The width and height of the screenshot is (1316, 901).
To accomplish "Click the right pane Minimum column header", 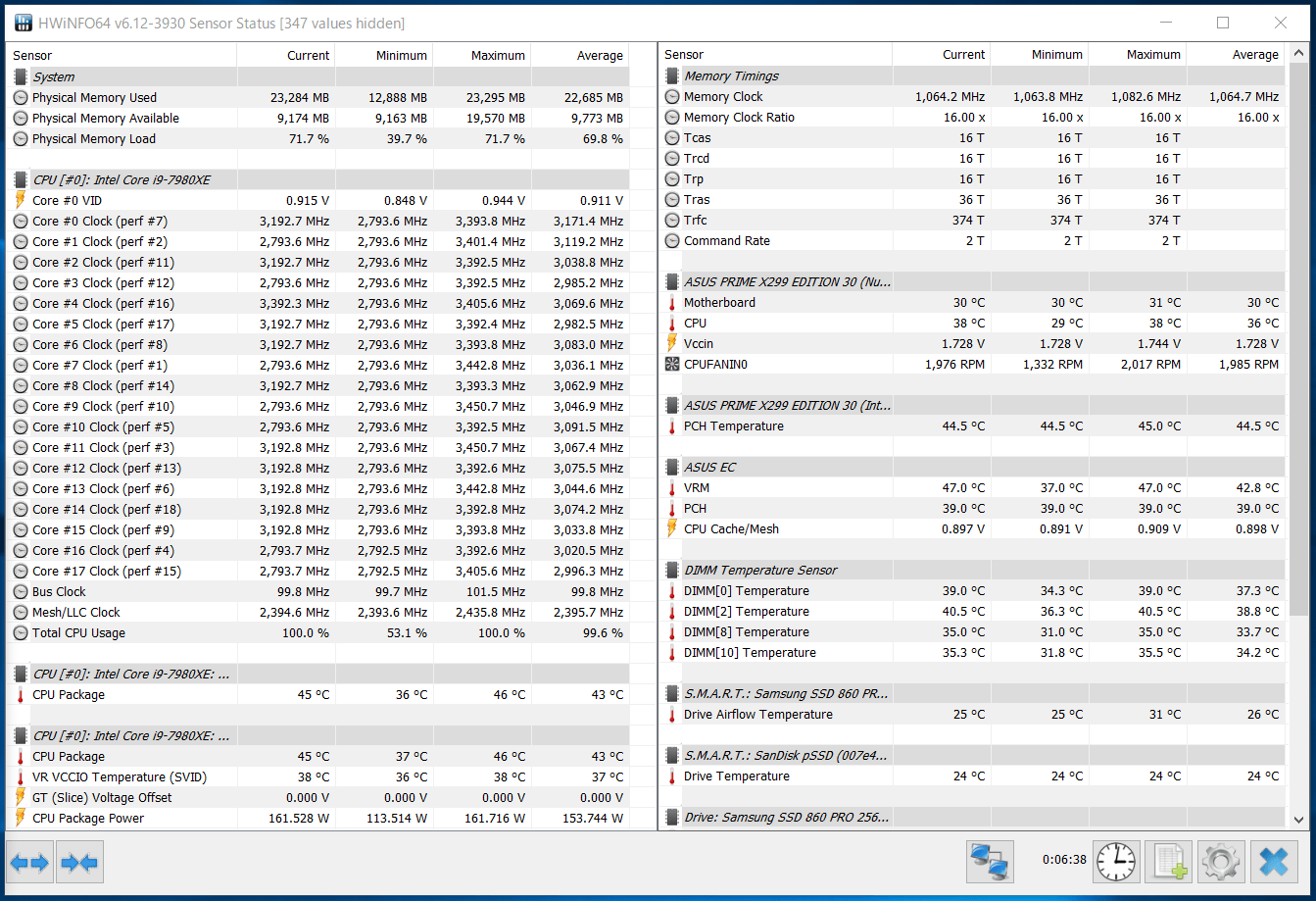I will pyautogui.click(x=1039, y=55).
